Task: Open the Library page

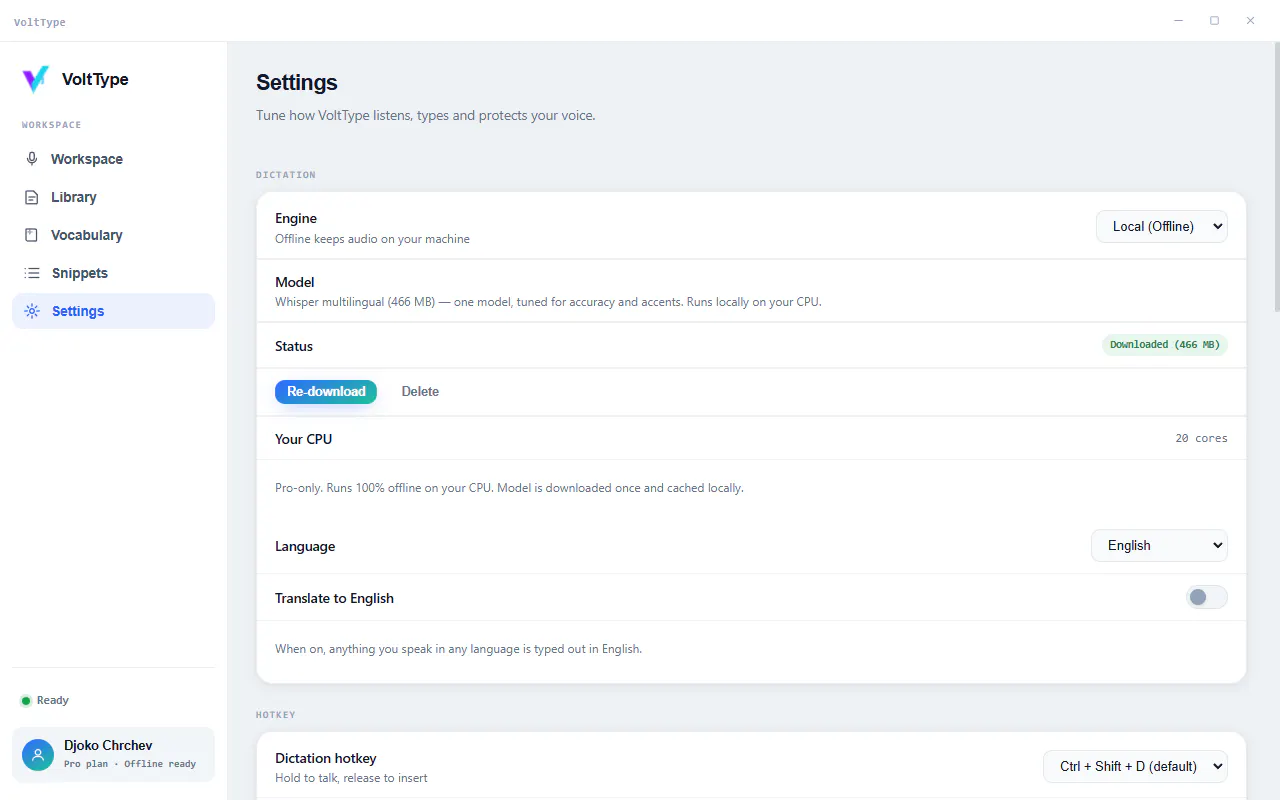Action: (113, 197)
